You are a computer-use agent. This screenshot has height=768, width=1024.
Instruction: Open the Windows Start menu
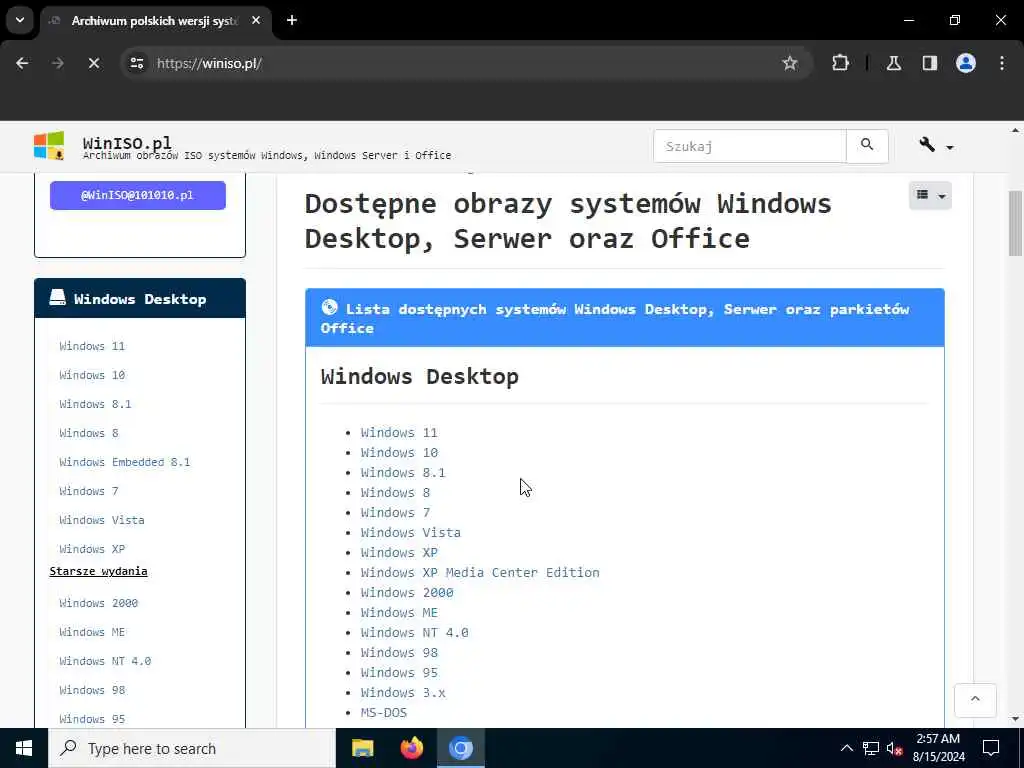click(24, 748)
